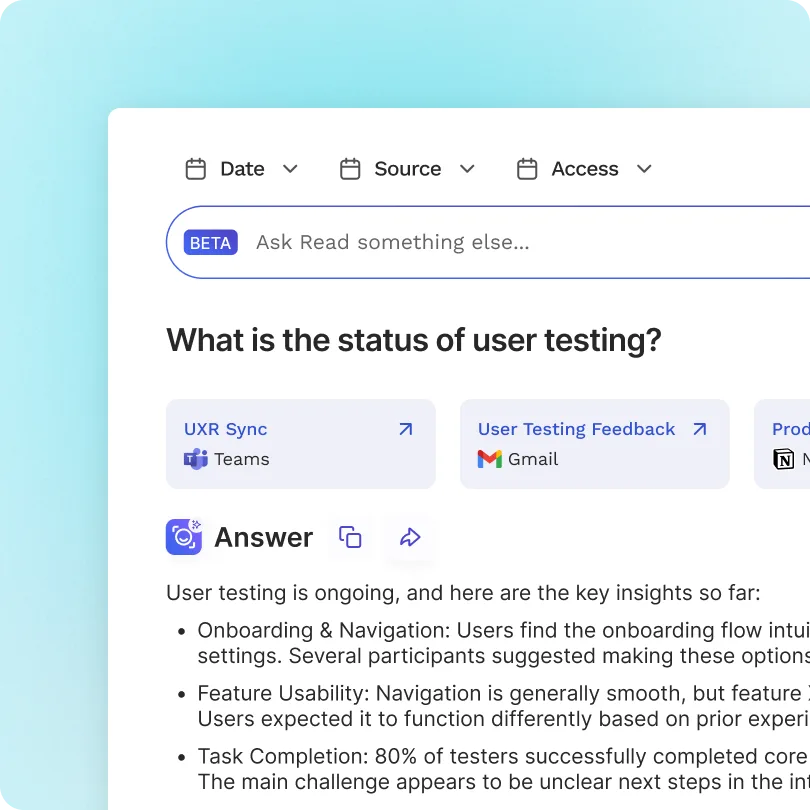The image size is (810, 810).
Task: Open the User Testing Feedback card
Action: click(x=595, y=444)
